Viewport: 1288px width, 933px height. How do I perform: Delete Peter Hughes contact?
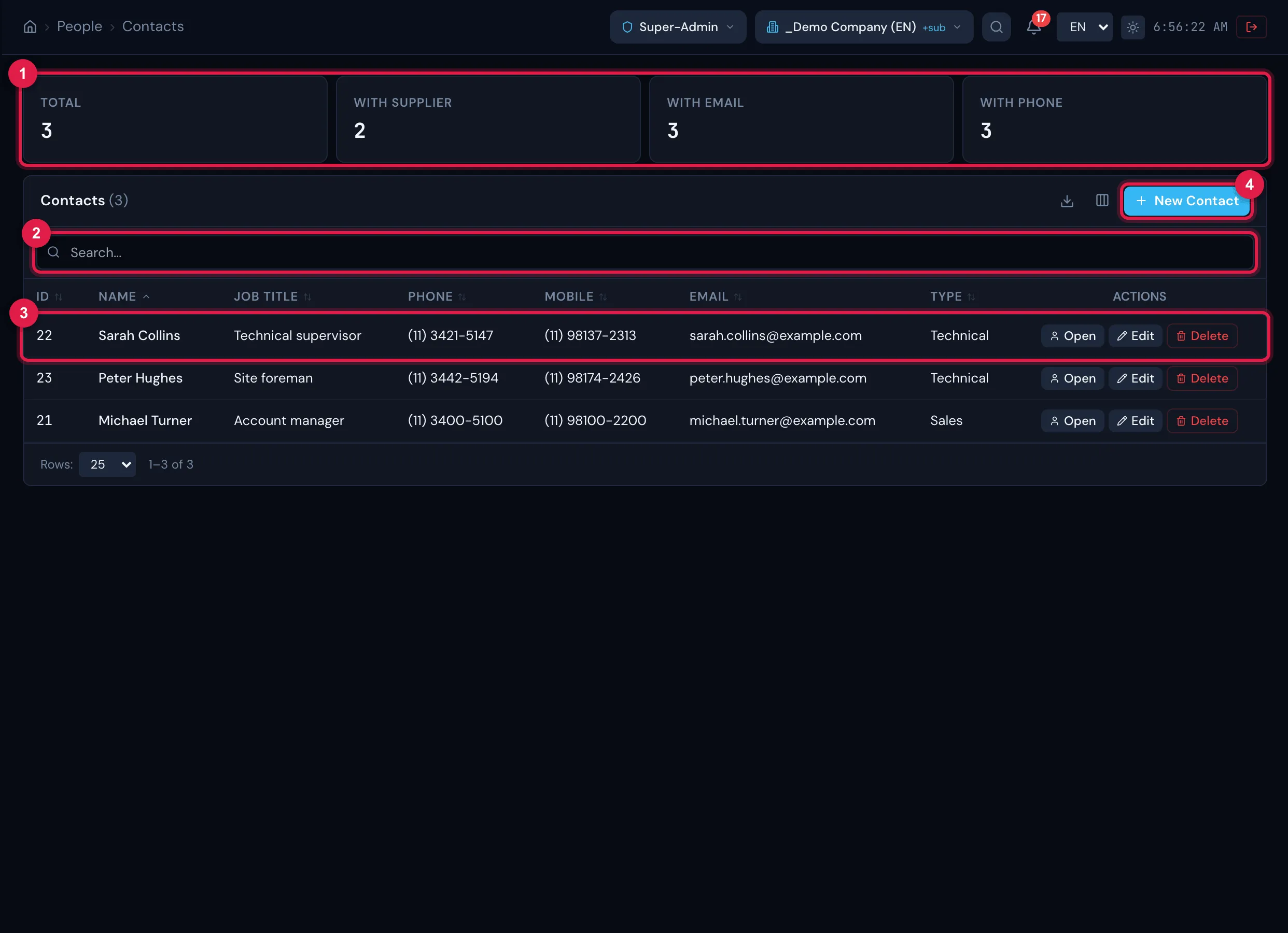1202,378
